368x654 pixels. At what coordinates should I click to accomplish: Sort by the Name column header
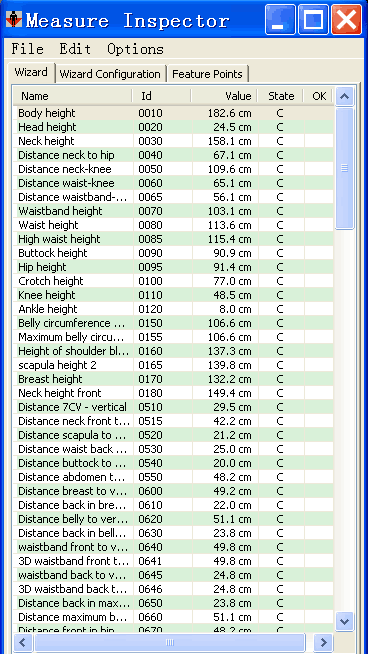click(73, 96)
